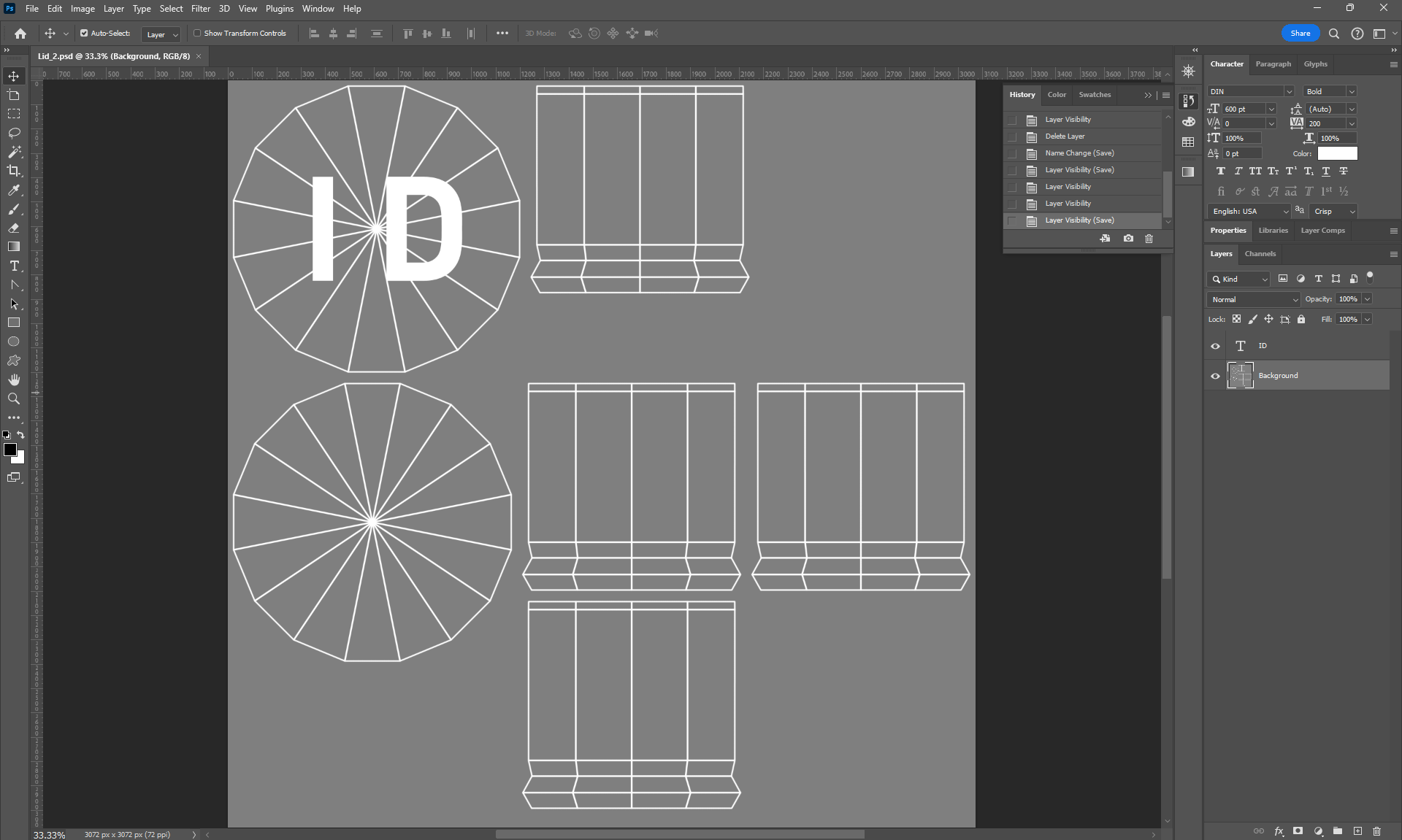
Task: Create new snapshot in History panel
Action: [1128, 239]
